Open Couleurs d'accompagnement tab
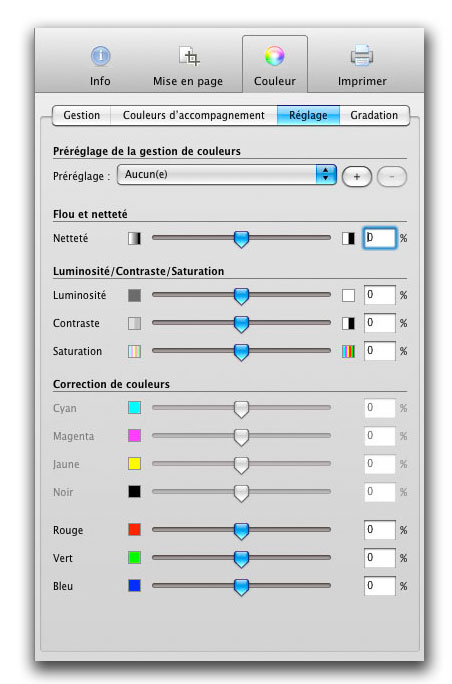 coord(194,115)
